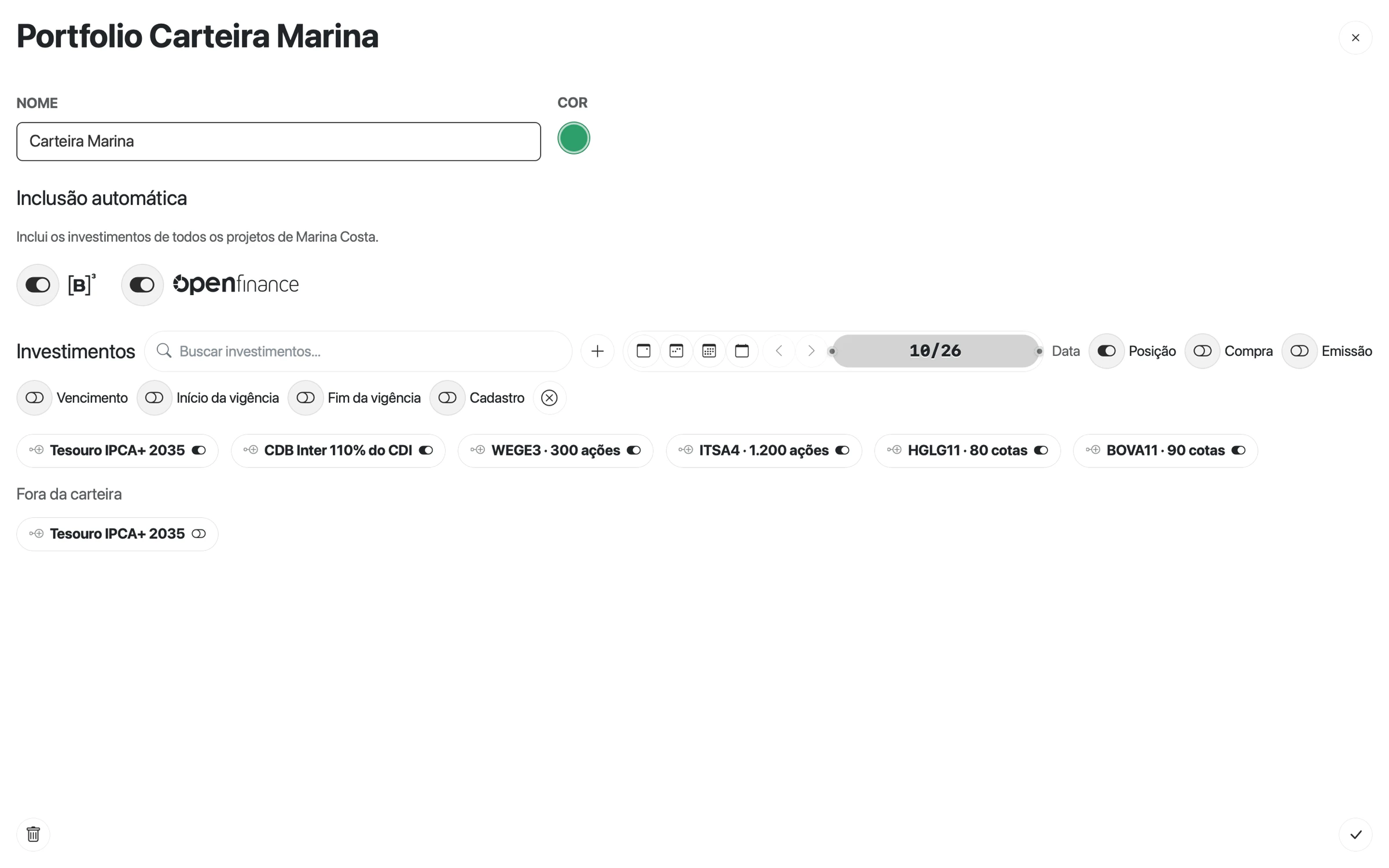Toggle Open Finance automatic inclusion switch
Image resolution: width=1389 pixels, height=868 pixels.
pyautogui.click(x=142, y=285)
